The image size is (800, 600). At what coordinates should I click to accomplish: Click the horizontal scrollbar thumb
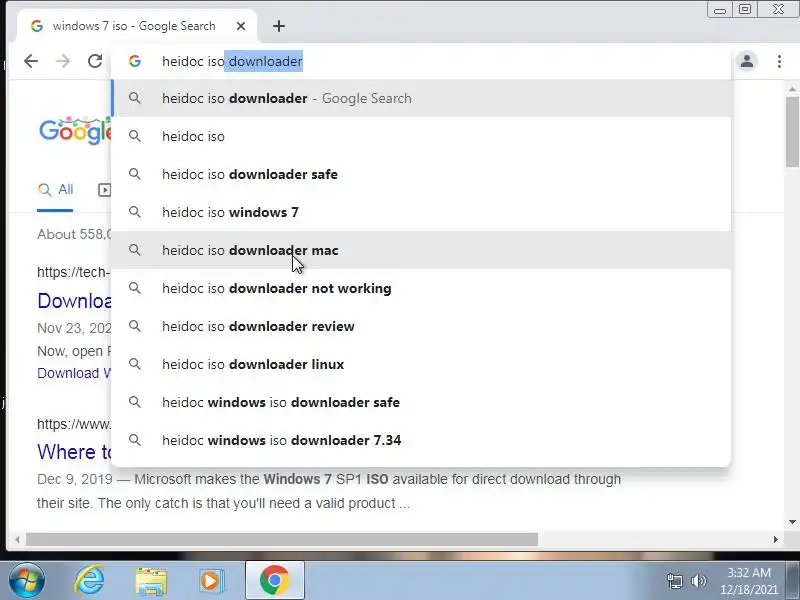(x=282, y=539)
